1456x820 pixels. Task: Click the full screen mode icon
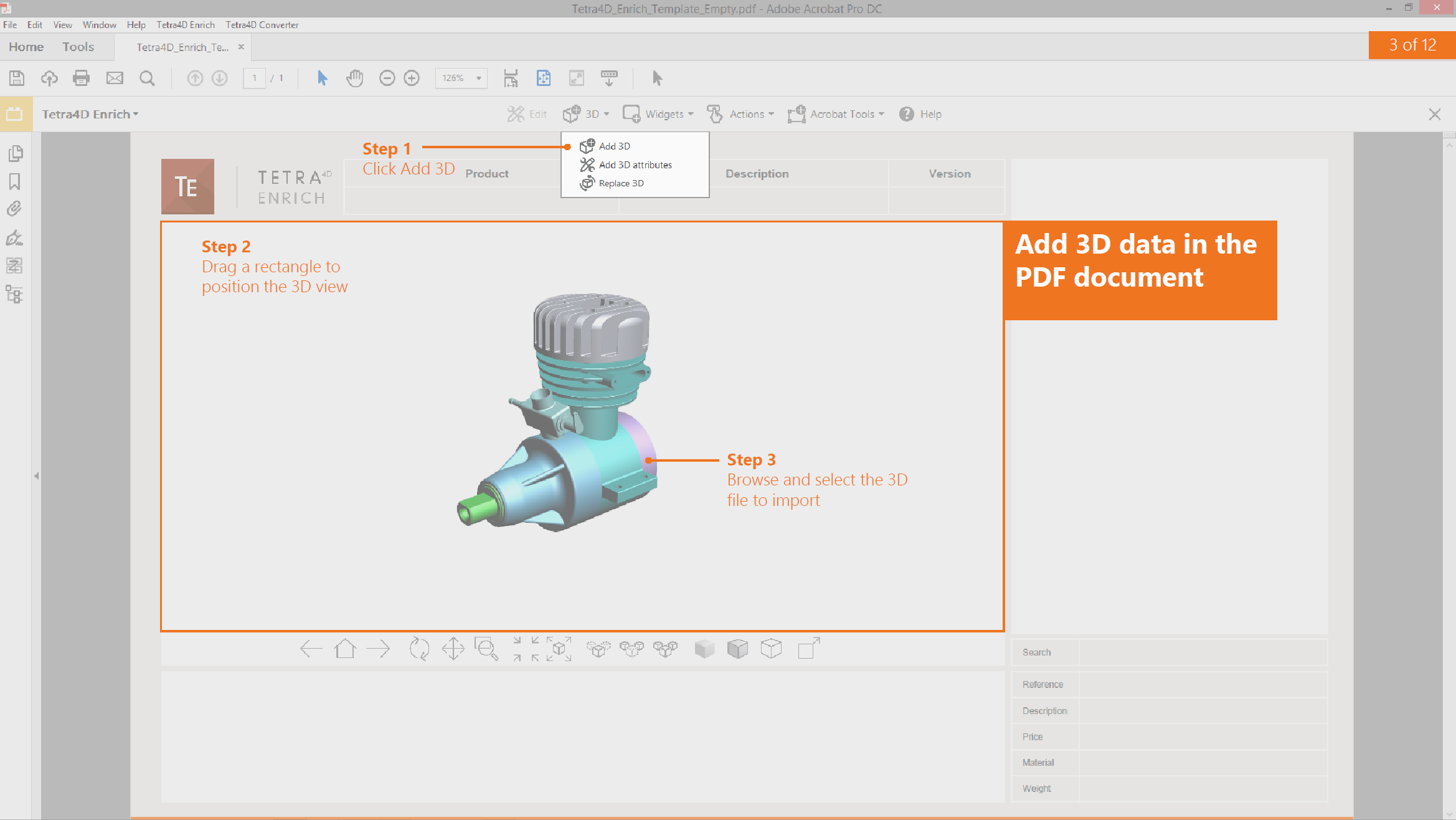click(x=577, y=78)
